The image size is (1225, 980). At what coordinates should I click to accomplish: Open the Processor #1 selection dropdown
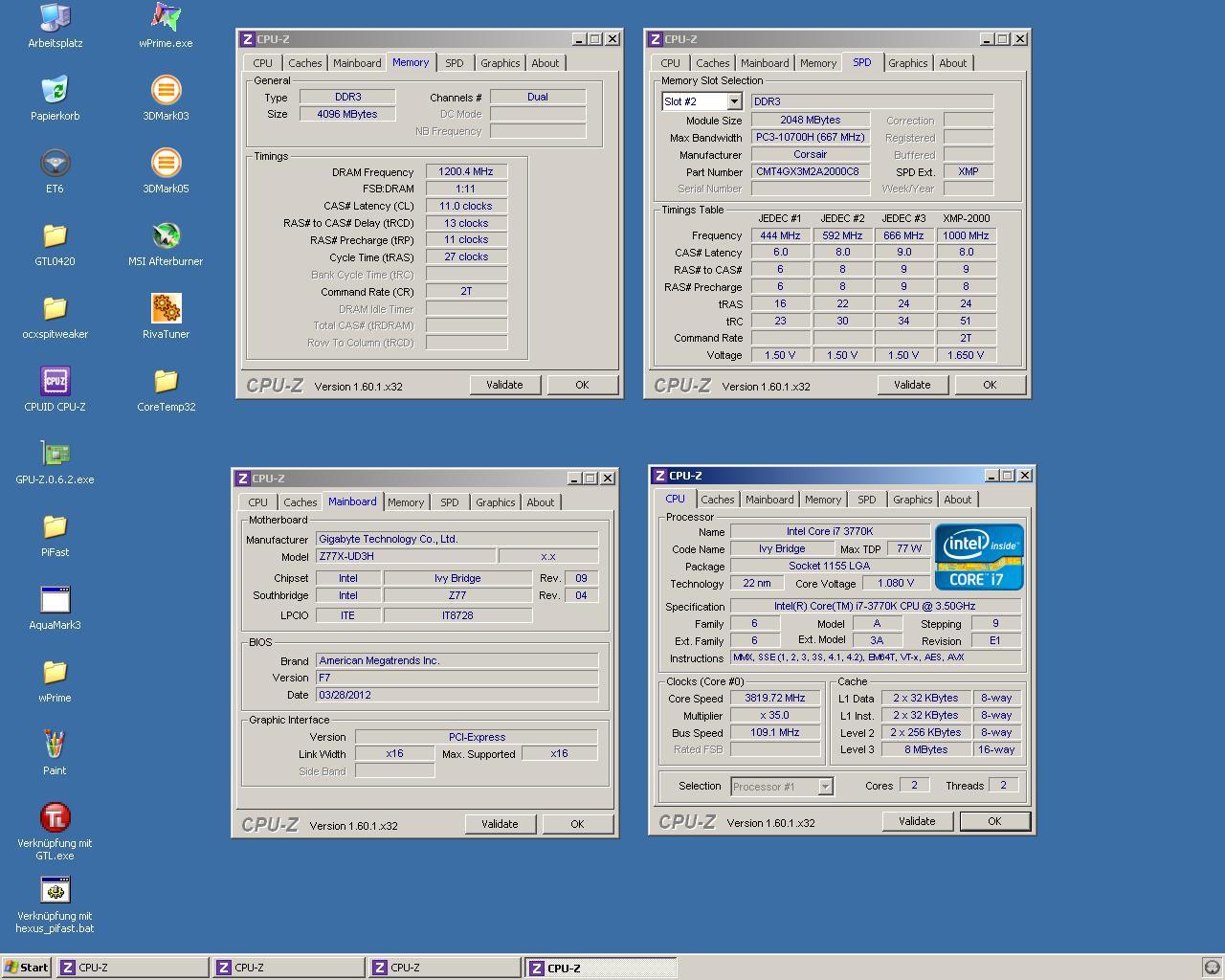pyautogui.click(x=825, y=787)
